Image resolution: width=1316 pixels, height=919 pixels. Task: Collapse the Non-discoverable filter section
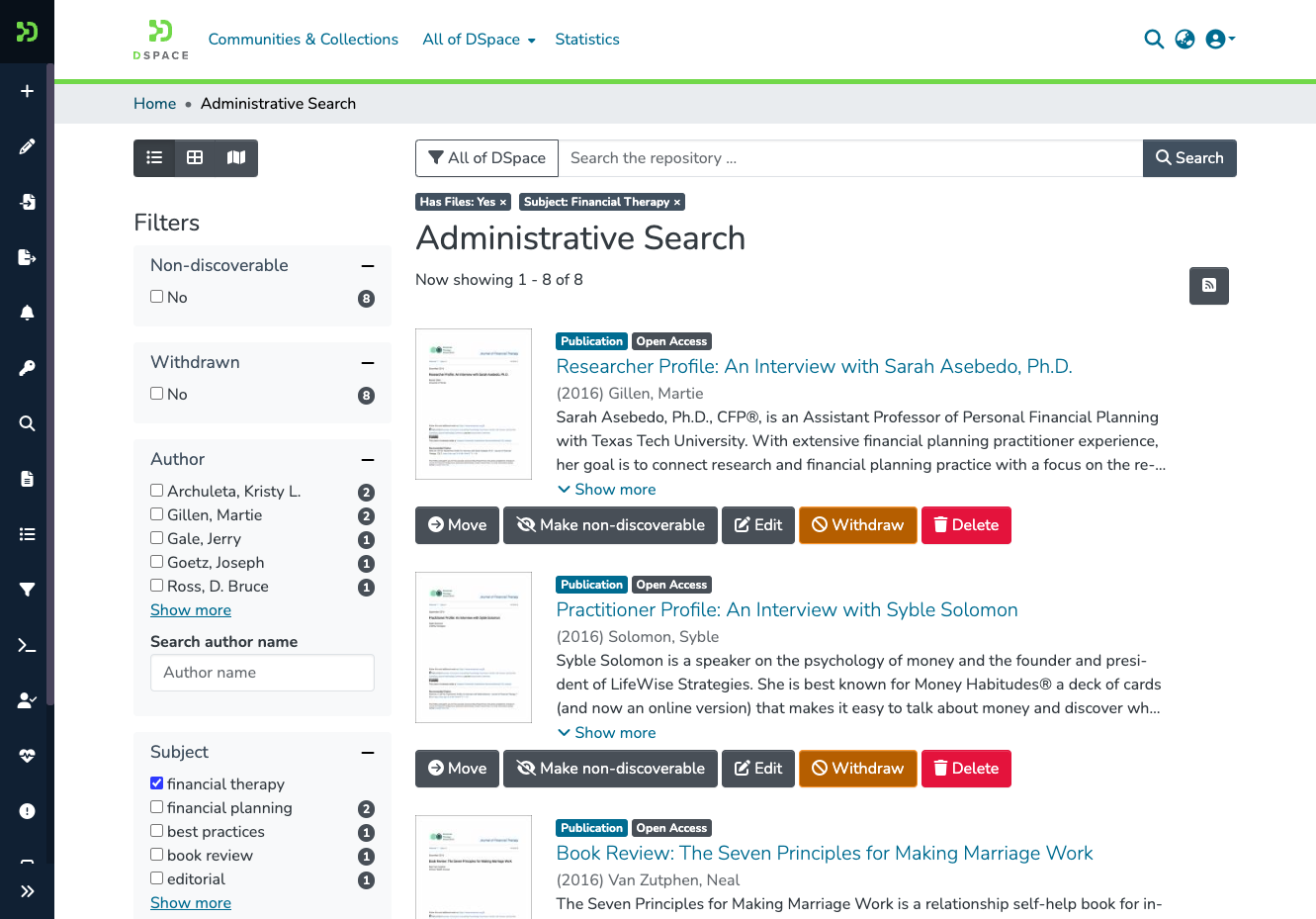(368, 266)
